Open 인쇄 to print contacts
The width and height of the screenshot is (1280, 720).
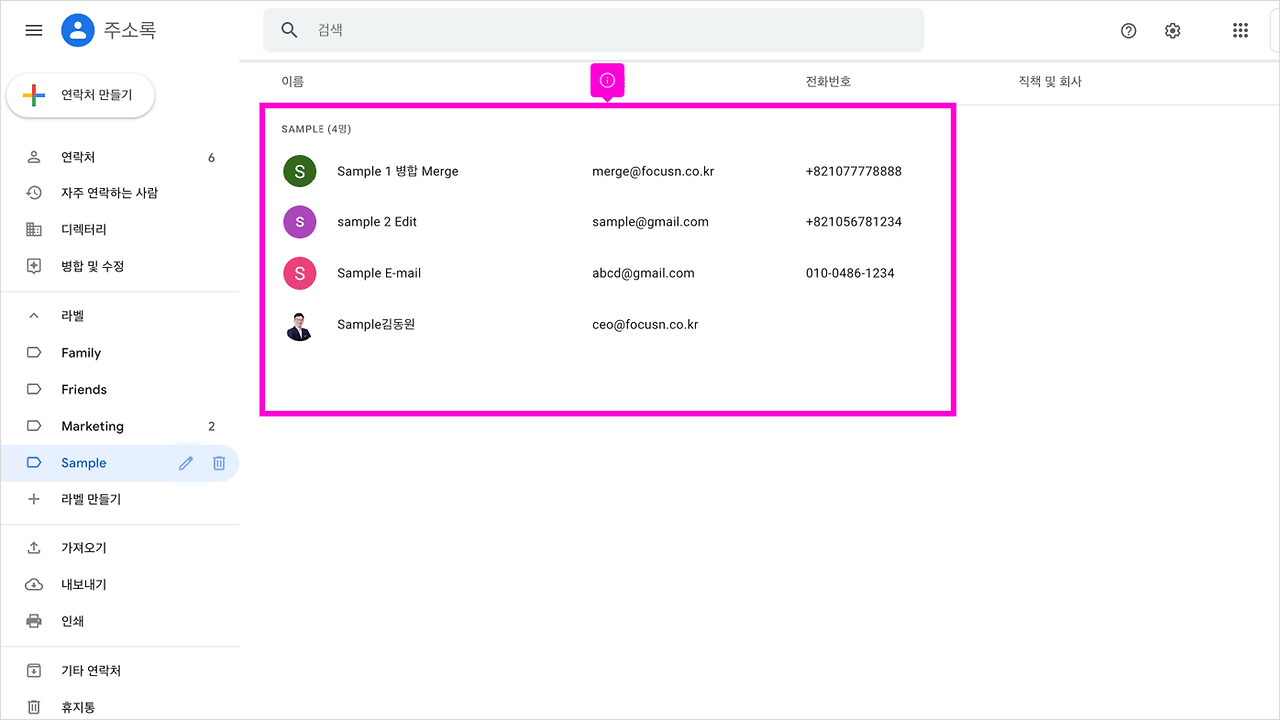74,620
